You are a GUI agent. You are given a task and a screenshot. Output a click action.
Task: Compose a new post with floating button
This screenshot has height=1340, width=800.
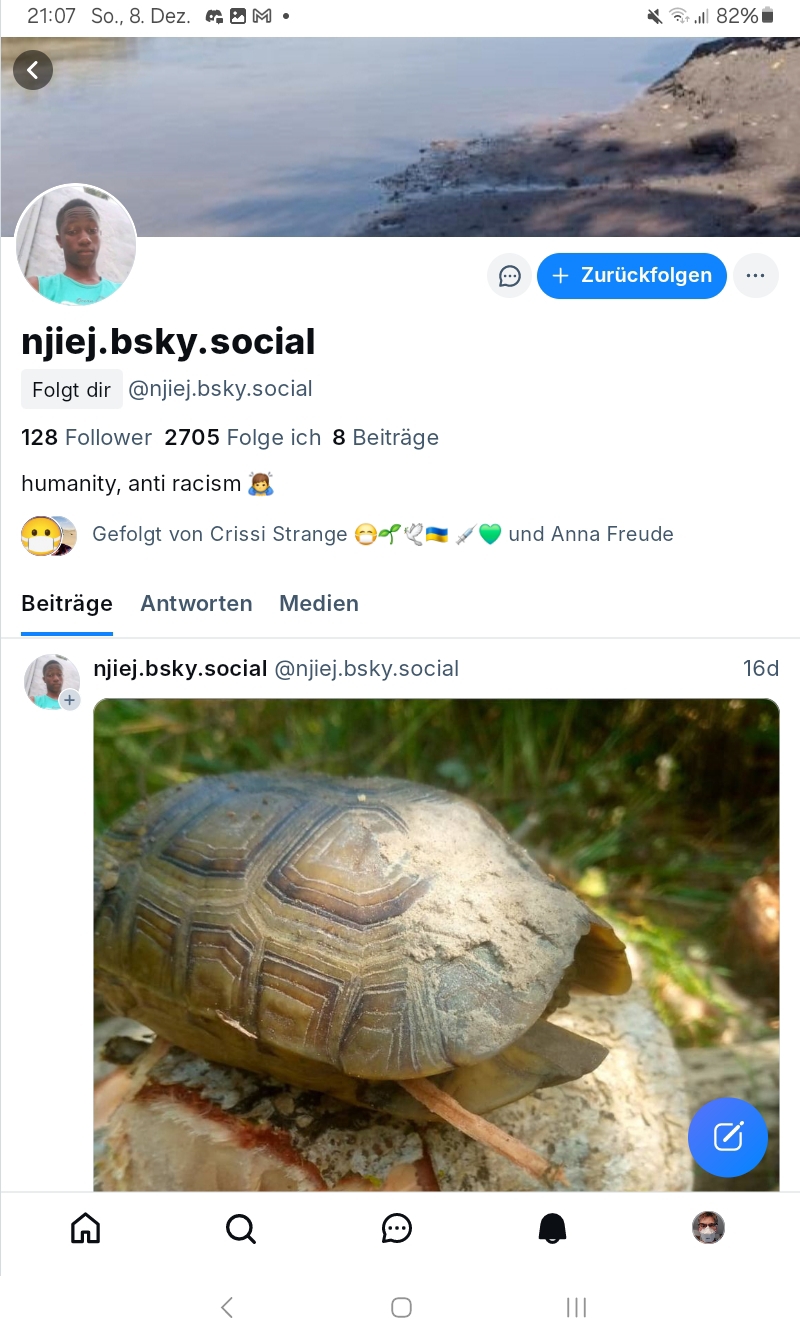728,1136
